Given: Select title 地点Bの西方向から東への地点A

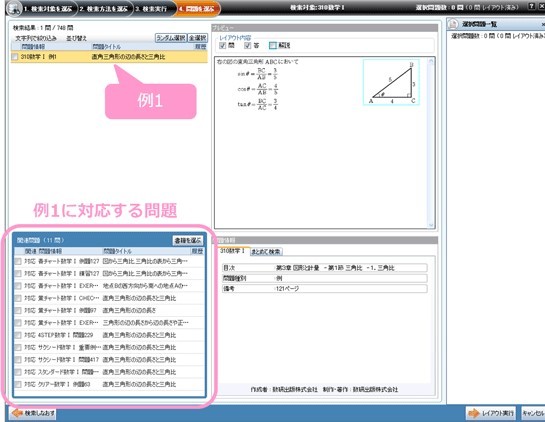Looking at the screenshot, I should [145, 286].
